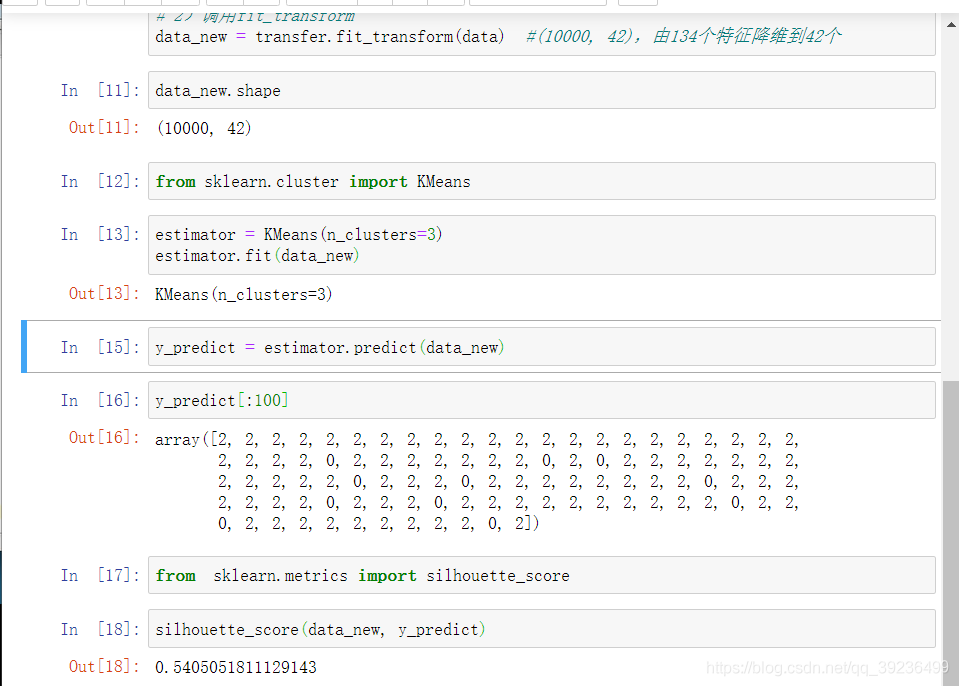Select the data_new.shape code cell
This screenshot has height=686, width=959.
pos(541,90)
